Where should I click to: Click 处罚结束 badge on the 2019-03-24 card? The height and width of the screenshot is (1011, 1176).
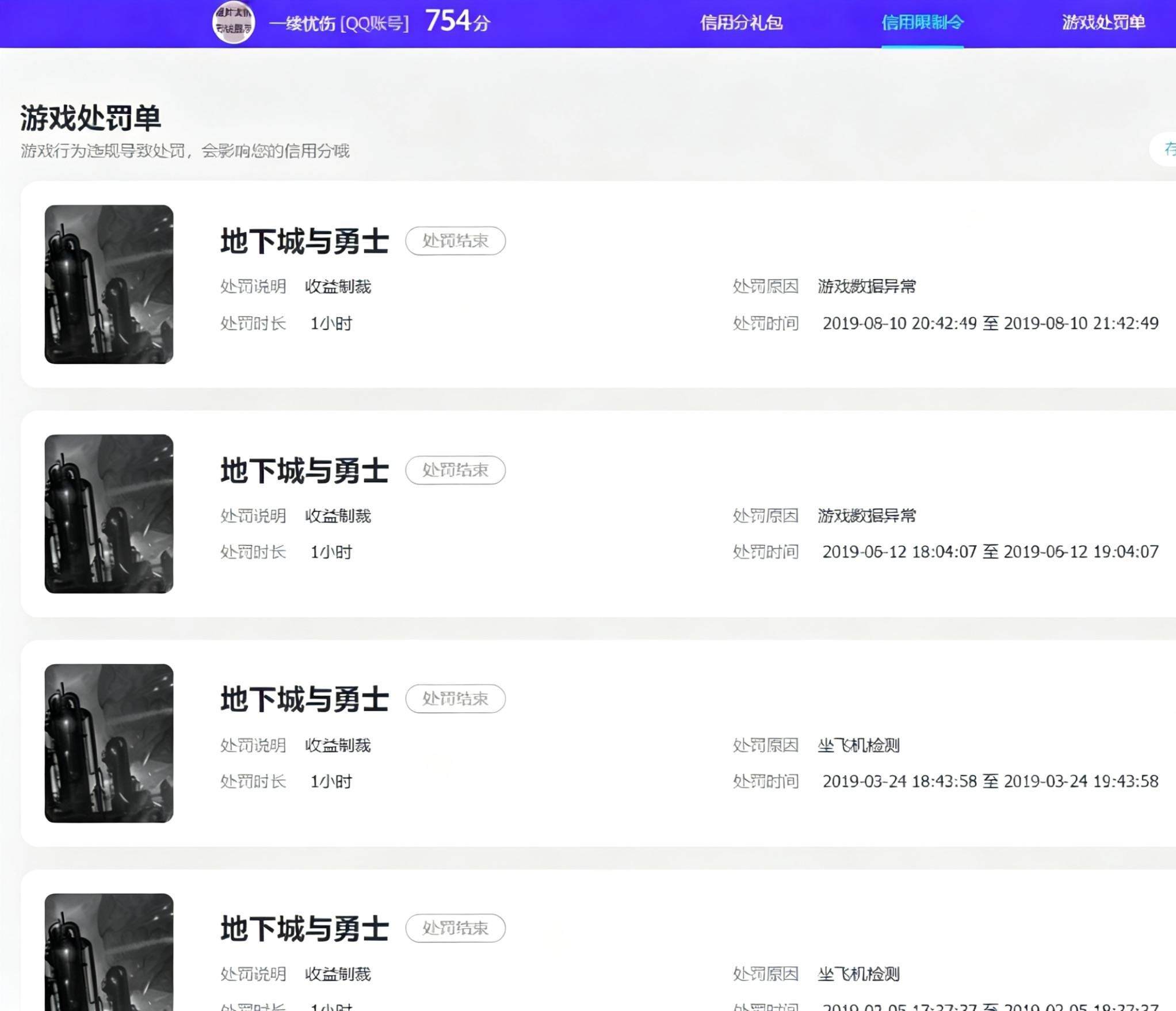[456, 699]
